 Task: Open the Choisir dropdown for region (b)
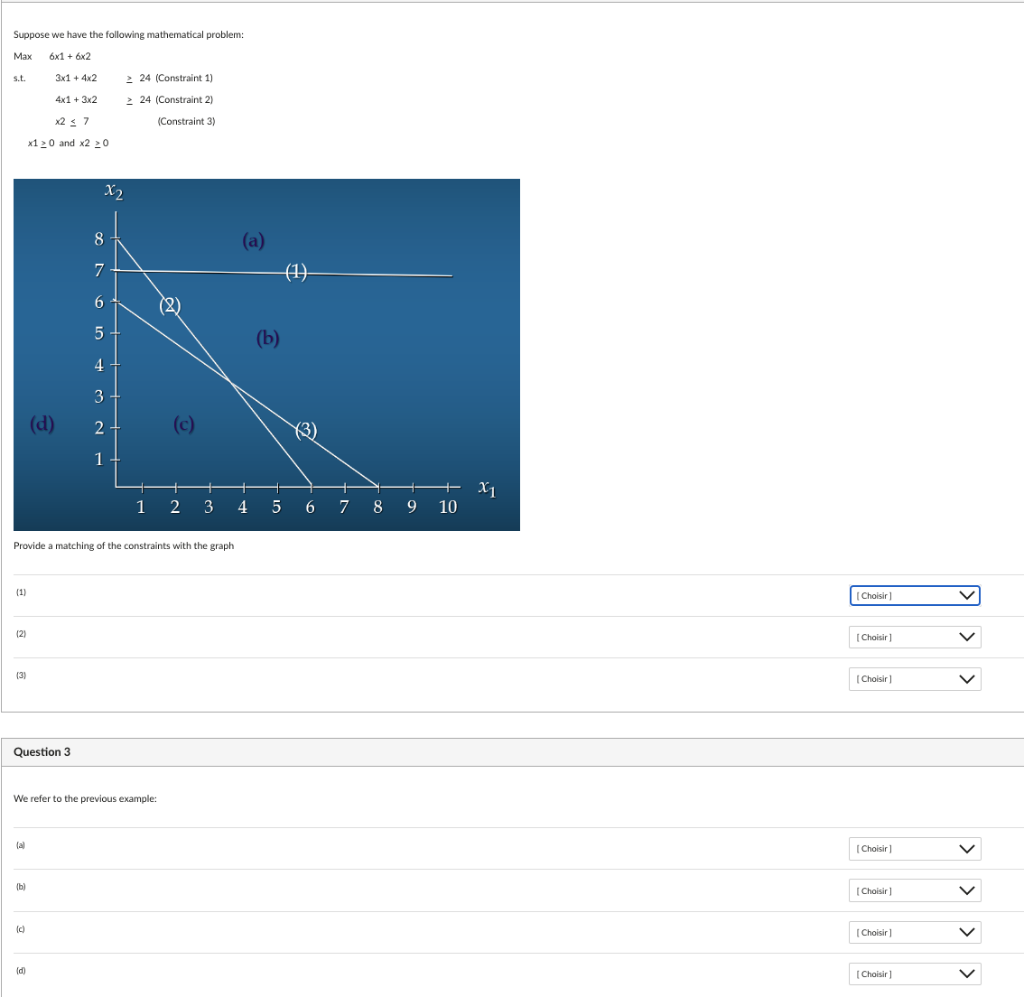914,891
